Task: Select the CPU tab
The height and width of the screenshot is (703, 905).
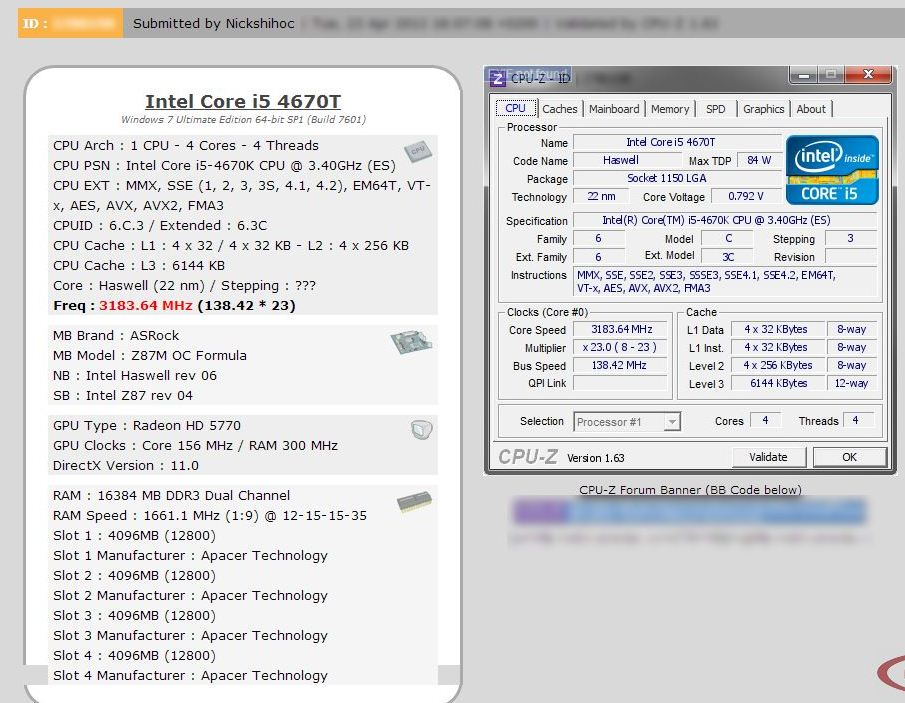Action: click(x=515, y=109)
